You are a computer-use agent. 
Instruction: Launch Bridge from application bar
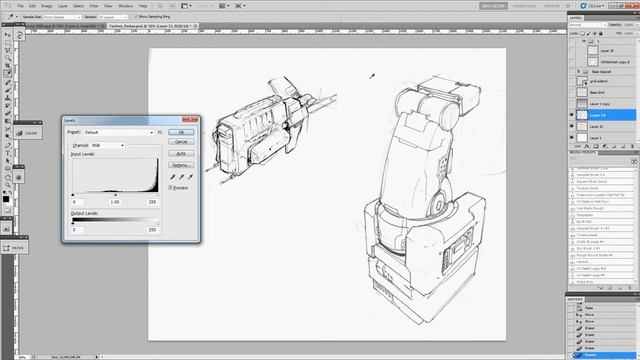tap(161, 6)
